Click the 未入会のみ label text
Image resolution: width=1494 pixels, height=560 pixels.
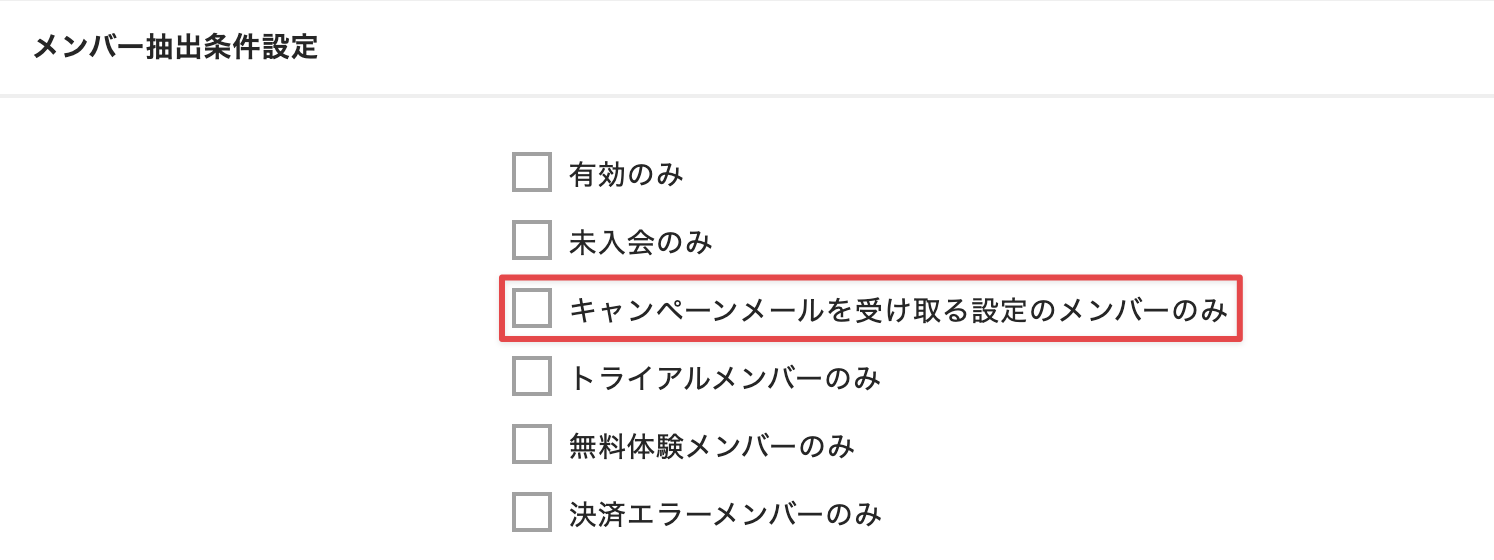click(640, 243)
